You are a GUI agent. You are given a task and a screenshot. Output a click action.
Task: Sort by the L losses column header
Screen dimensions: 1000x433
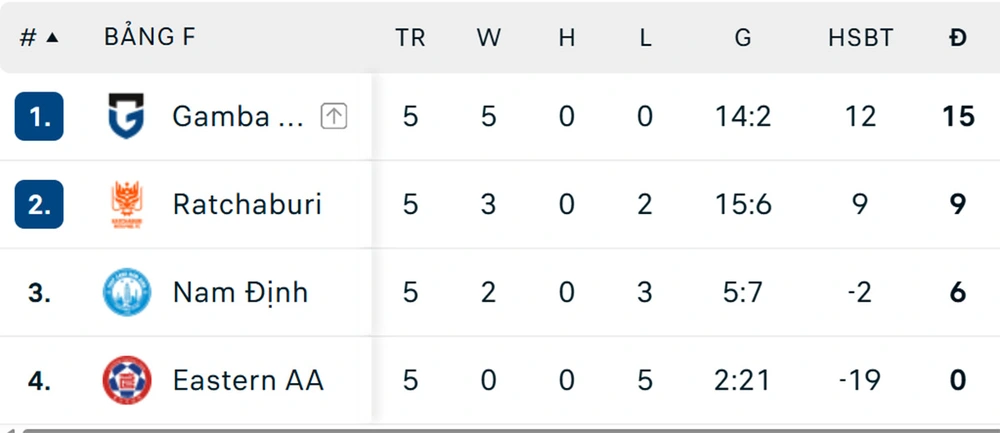pos(645,38)
